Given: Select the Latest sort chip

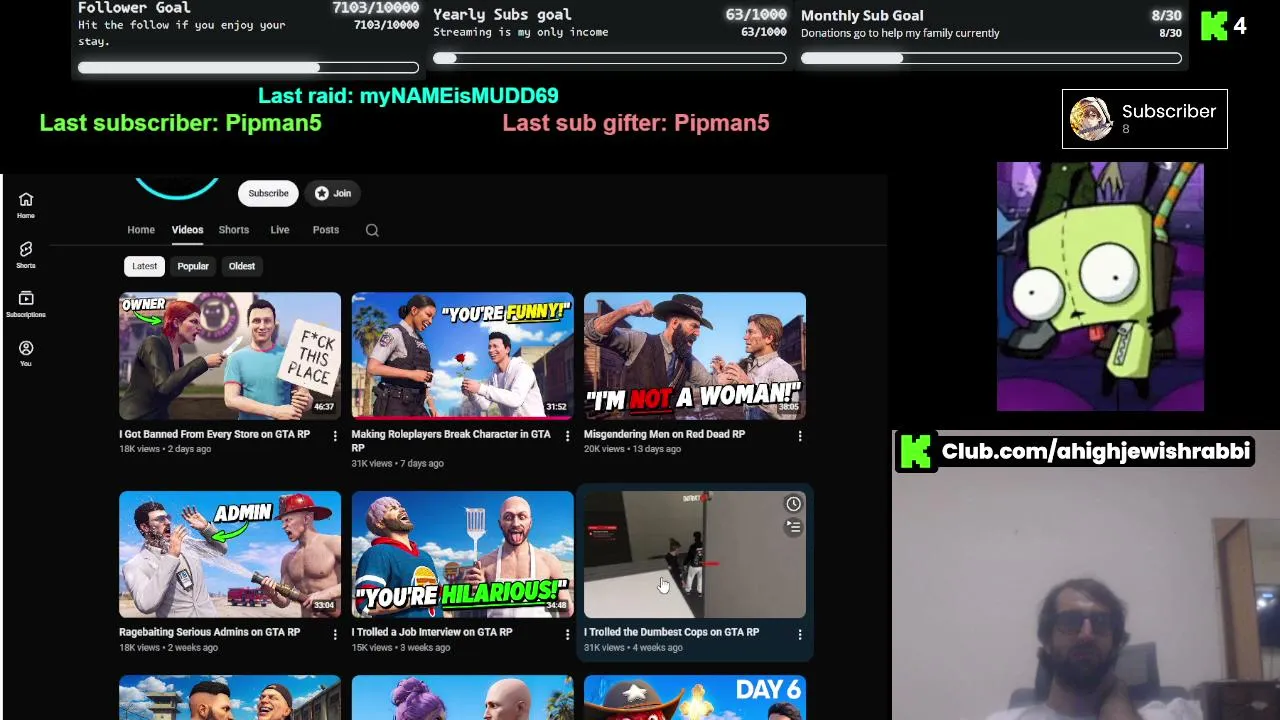Looking at the screenshot, I should (144, 266).
